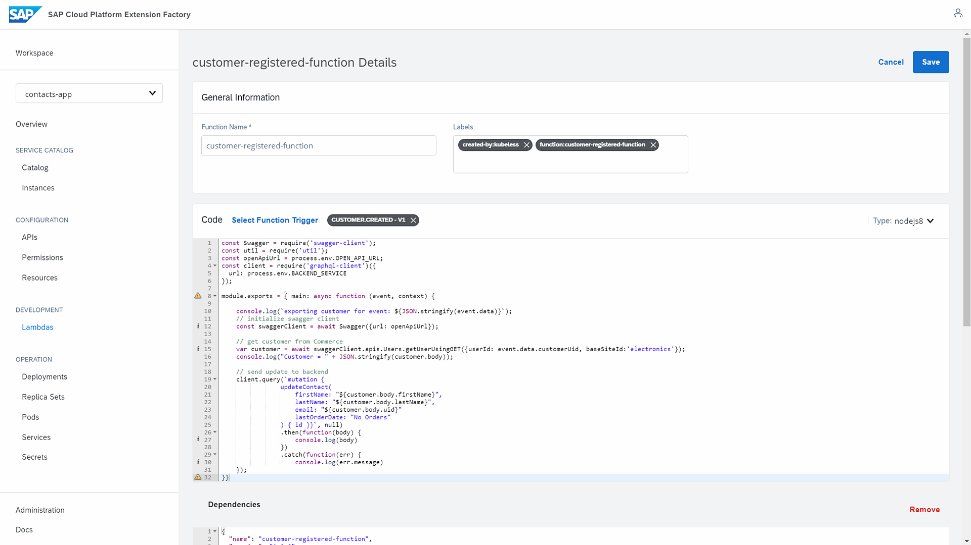Viewport: 971px width, 545px height.
Task: Collapse code fold at line 29
Action: click(215, 455)
